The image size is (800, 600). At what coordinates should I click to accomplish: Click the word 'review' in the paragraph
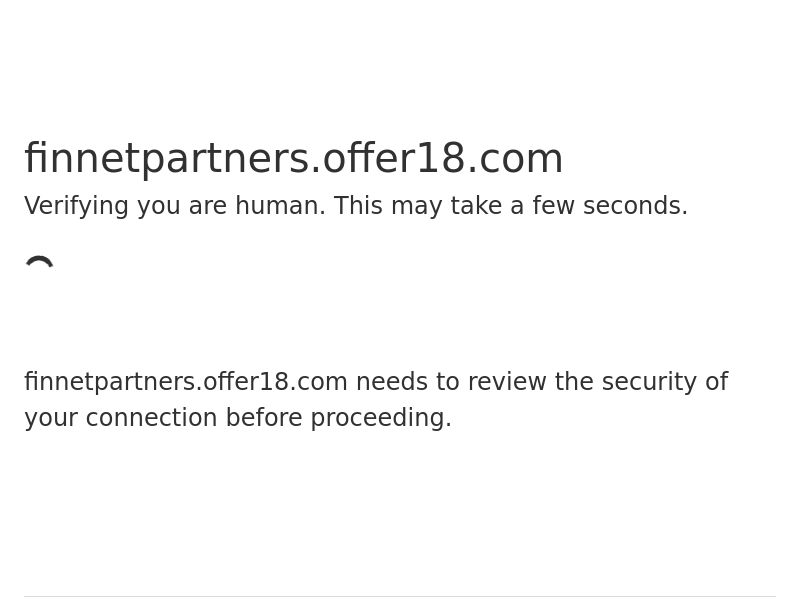click(x=507, y=382)
